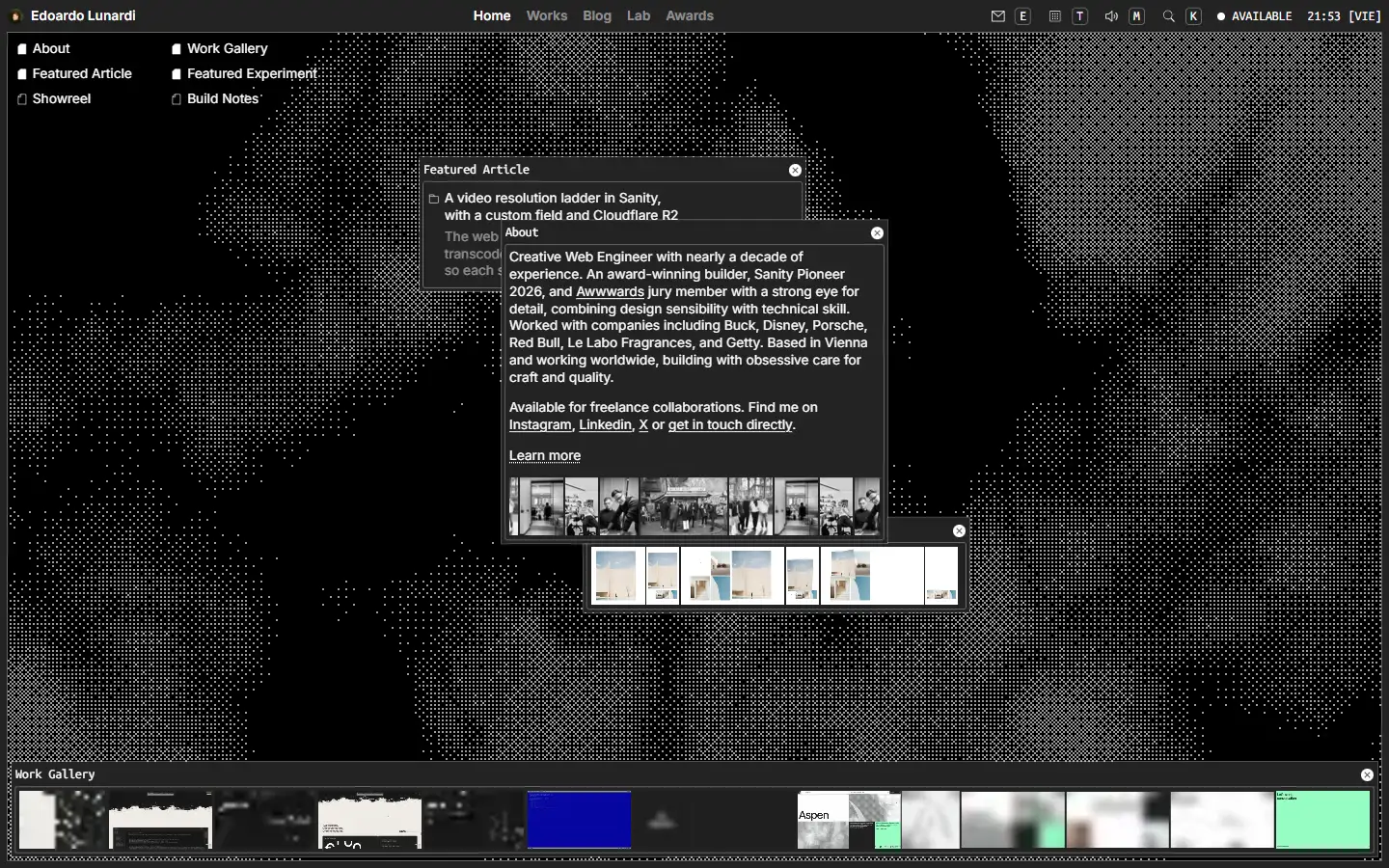Click the envelope email icon in top bar

[x=998, y=16]
